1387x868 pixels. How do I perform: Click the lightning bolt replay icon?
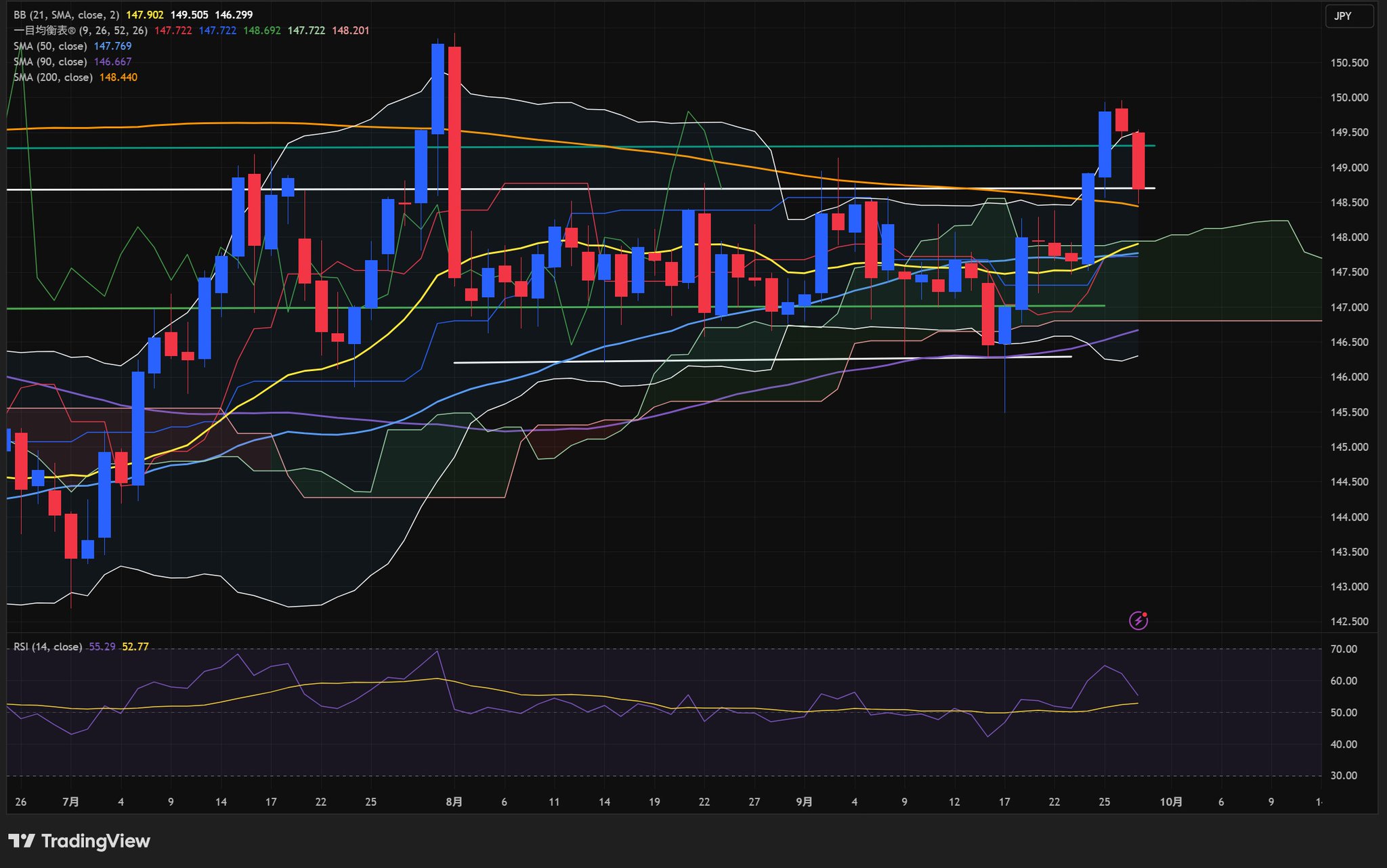[1138, 620]
